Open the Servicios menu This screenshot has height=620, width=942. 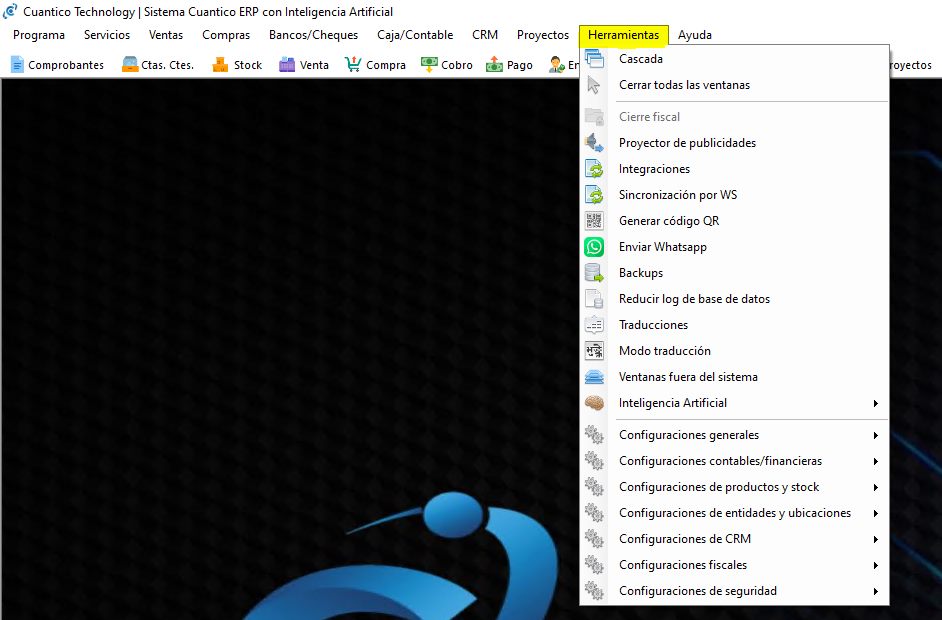[107, 35]
